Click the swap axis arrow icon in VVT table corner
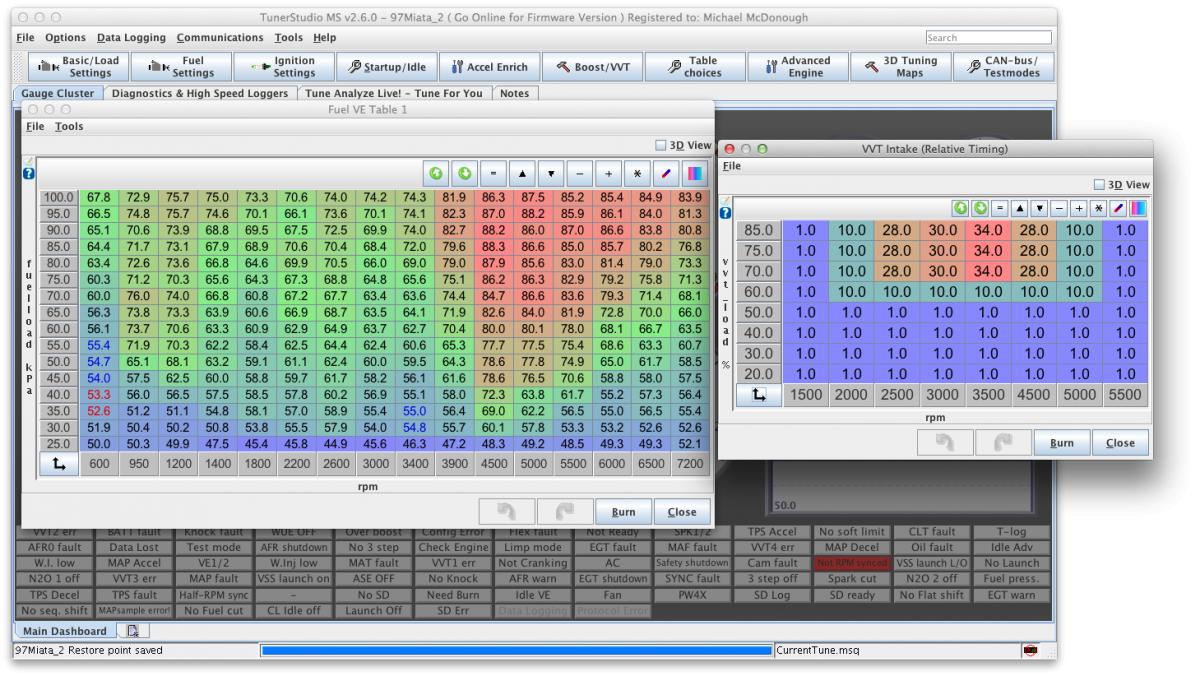This screenshot has height=676, width=1200. [x=758, y=395]
